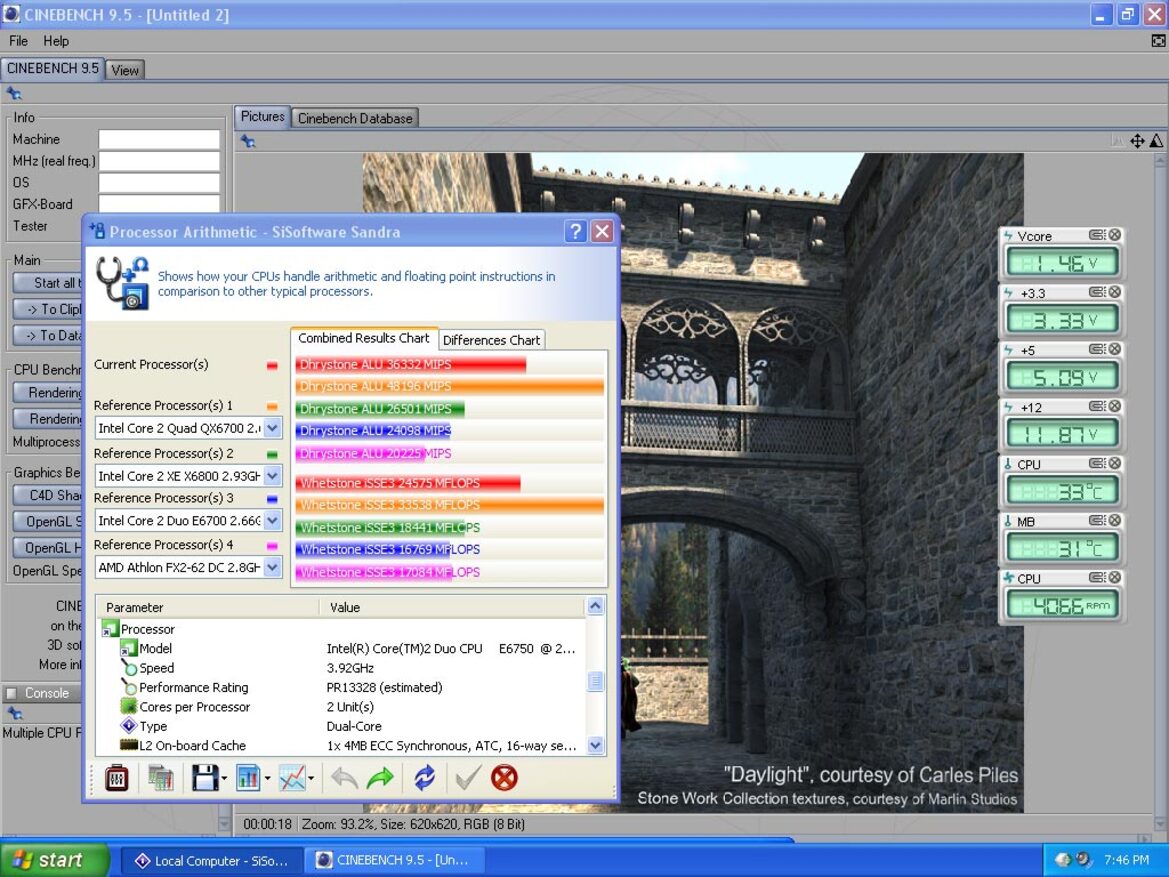1169x877 pixels.
Task: Click the To Clipboard button
Action: [x=48, y=309]
